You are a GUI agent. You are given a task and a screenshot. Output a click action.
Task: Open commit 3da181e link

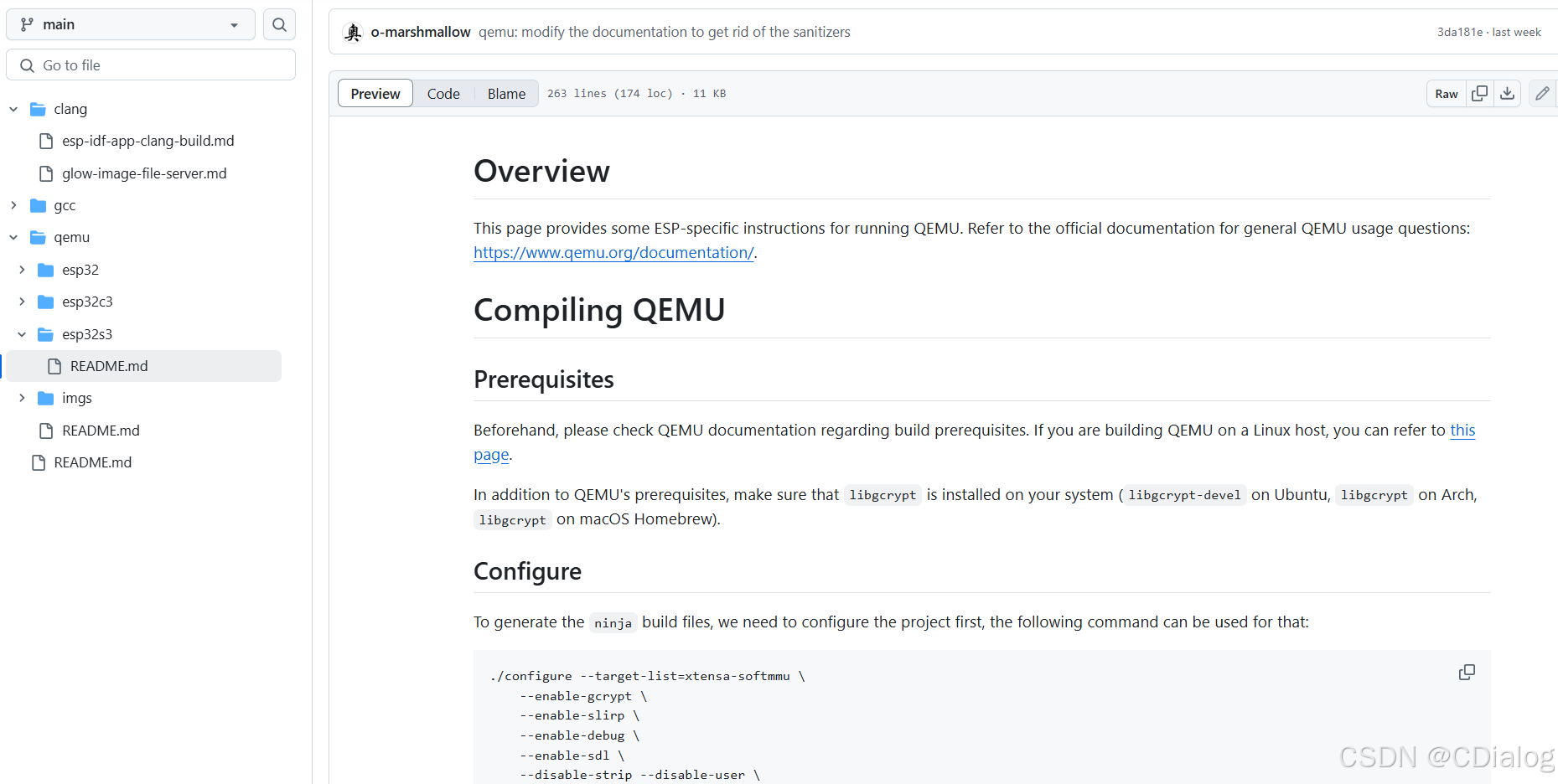1459,32
